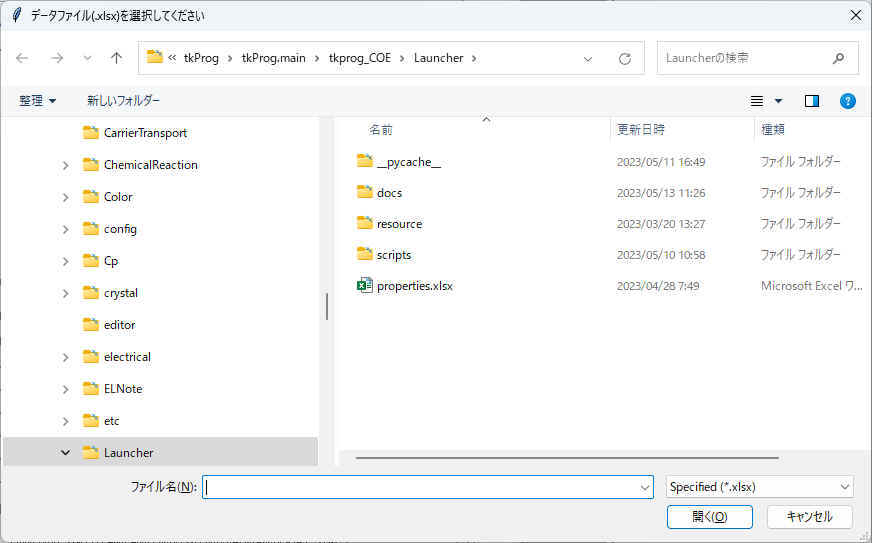Click the 開く(O) button
Screen dimensions: 872x543
pyautogui.click(x=709, y=517)
